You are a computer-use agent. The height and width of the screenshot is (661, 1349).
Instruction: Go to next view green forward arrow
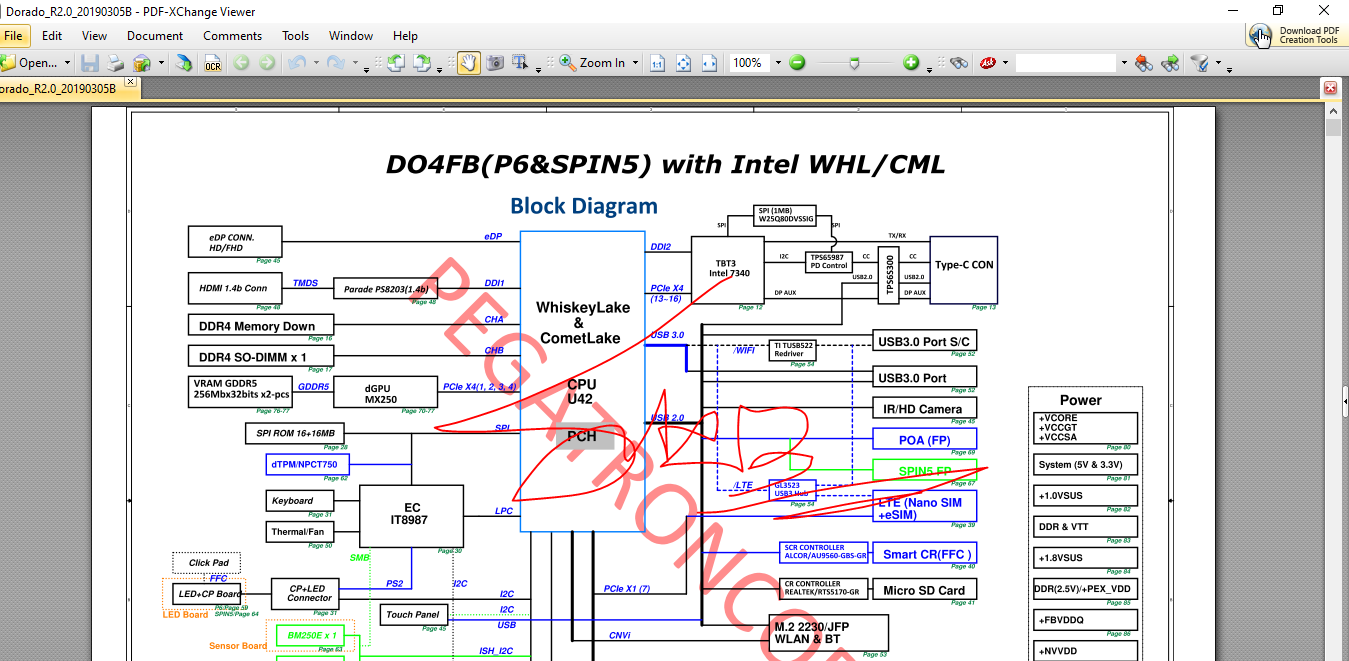pos(267,62)
